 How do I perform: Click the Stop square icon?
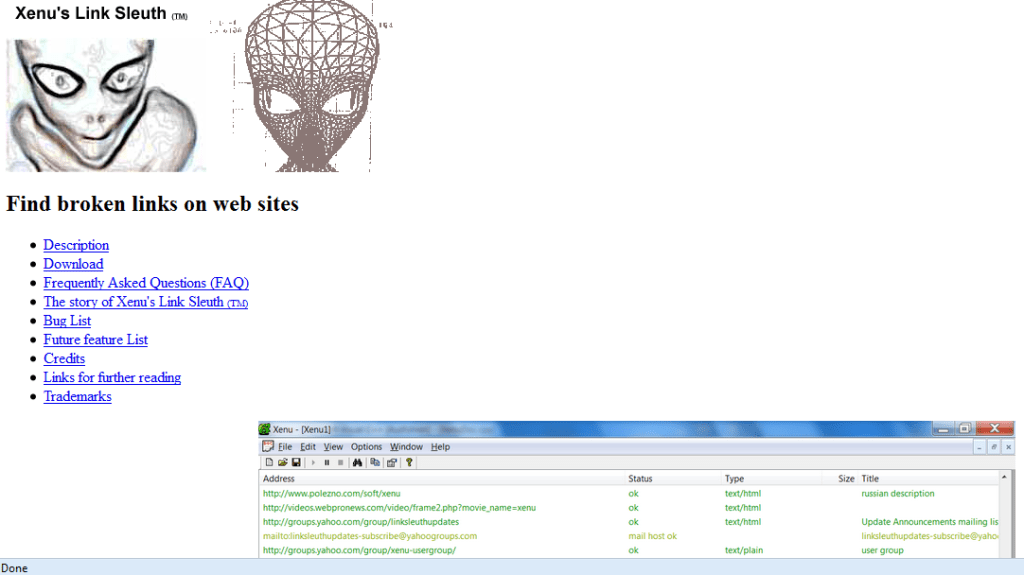coord(340,462)
